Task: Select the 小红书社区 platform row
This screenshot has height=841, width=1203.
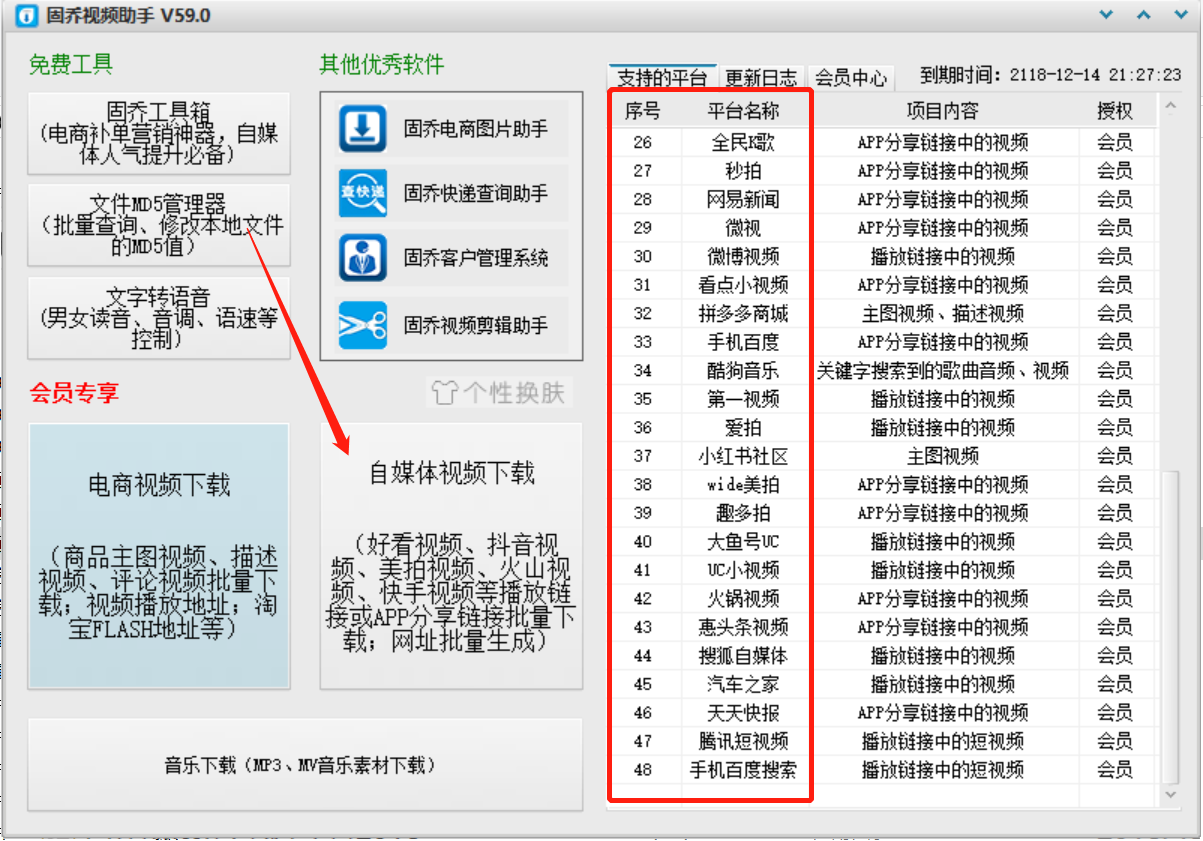Action: tap(883, 457)
